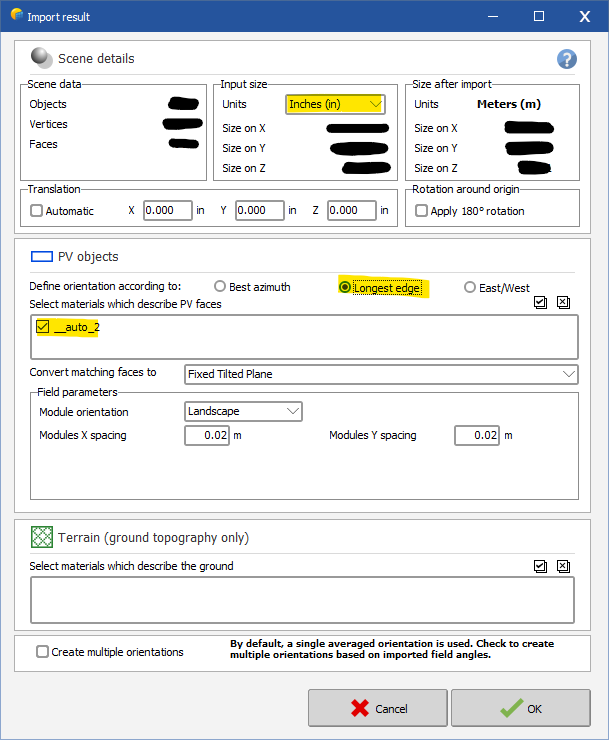Screen dimensions: 609x740
Task: Select Best azimuth orientation option
Action: (220, 287)
